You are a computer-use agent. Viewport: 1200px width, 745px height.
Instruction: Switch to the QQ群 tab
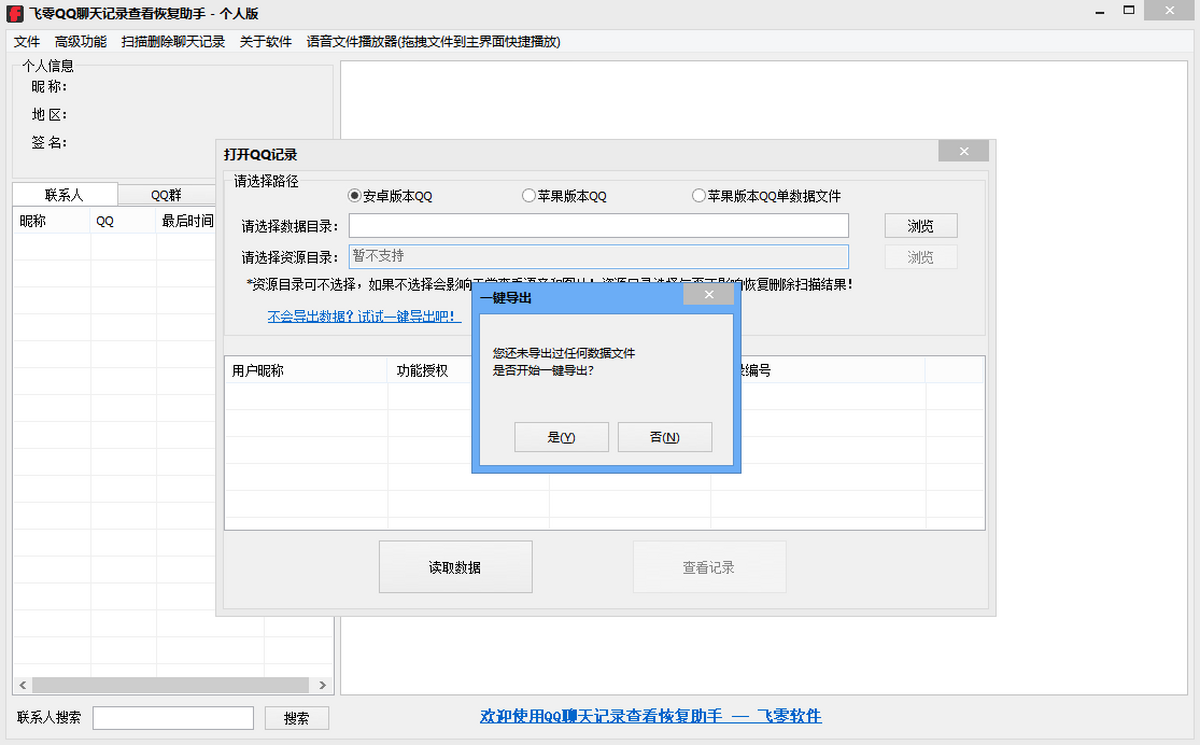click(x=166, y=195)
